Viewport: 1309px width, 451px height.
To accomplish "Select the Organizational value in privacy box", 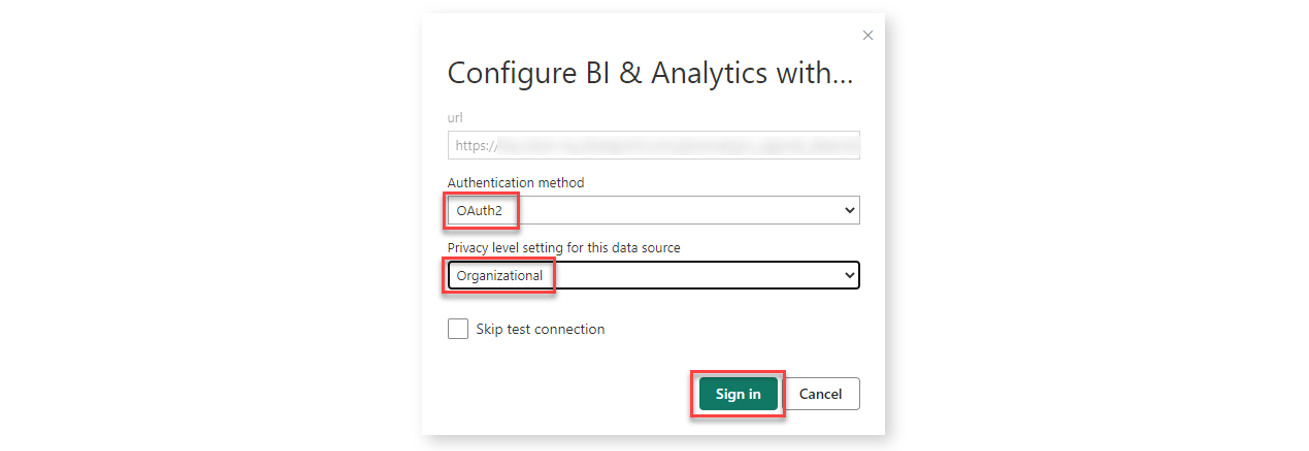I will click(499, 275).
